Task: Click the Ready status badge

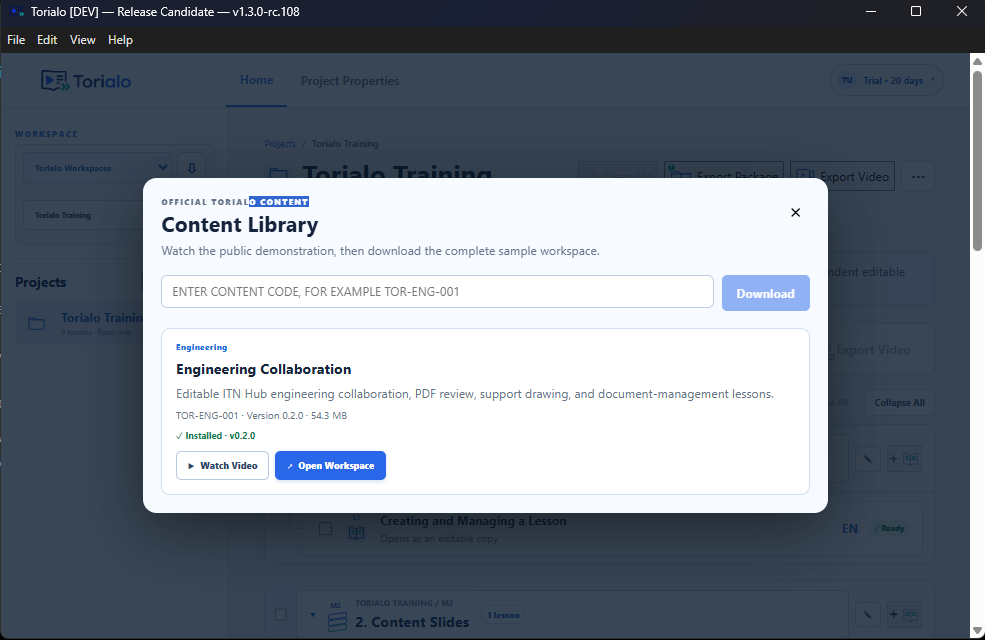Action: pyautogui.click(x=889, y=528)
